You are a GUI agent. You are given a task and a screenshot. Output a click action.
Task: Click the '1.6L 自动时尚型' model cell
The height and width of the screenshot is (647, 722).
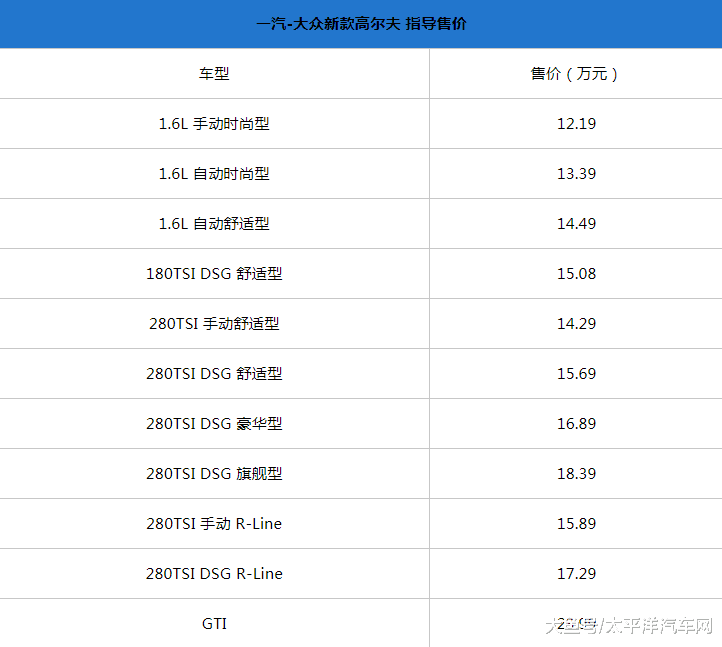[214, 174]
